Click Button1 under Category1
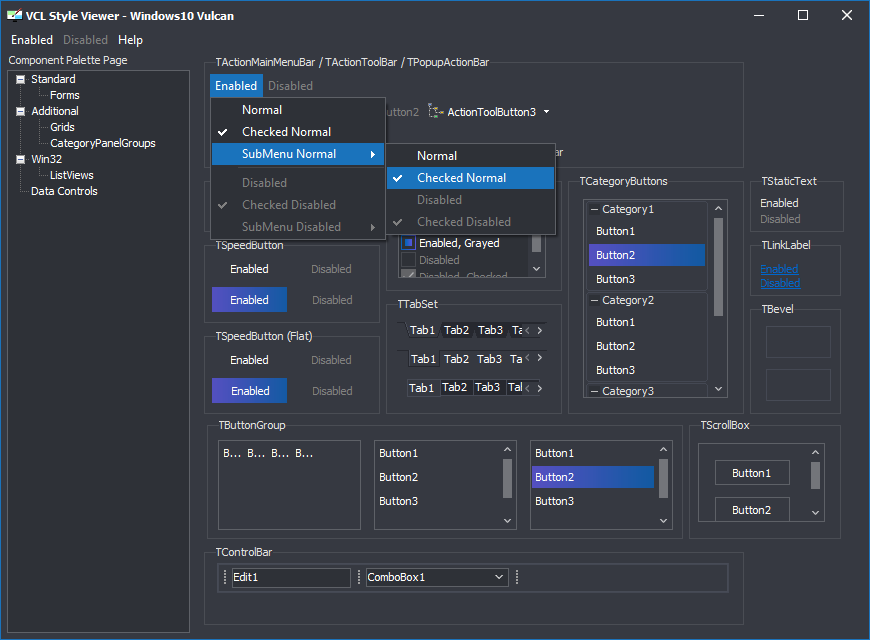The image size is (870, 640). click(x=647, y=231)
